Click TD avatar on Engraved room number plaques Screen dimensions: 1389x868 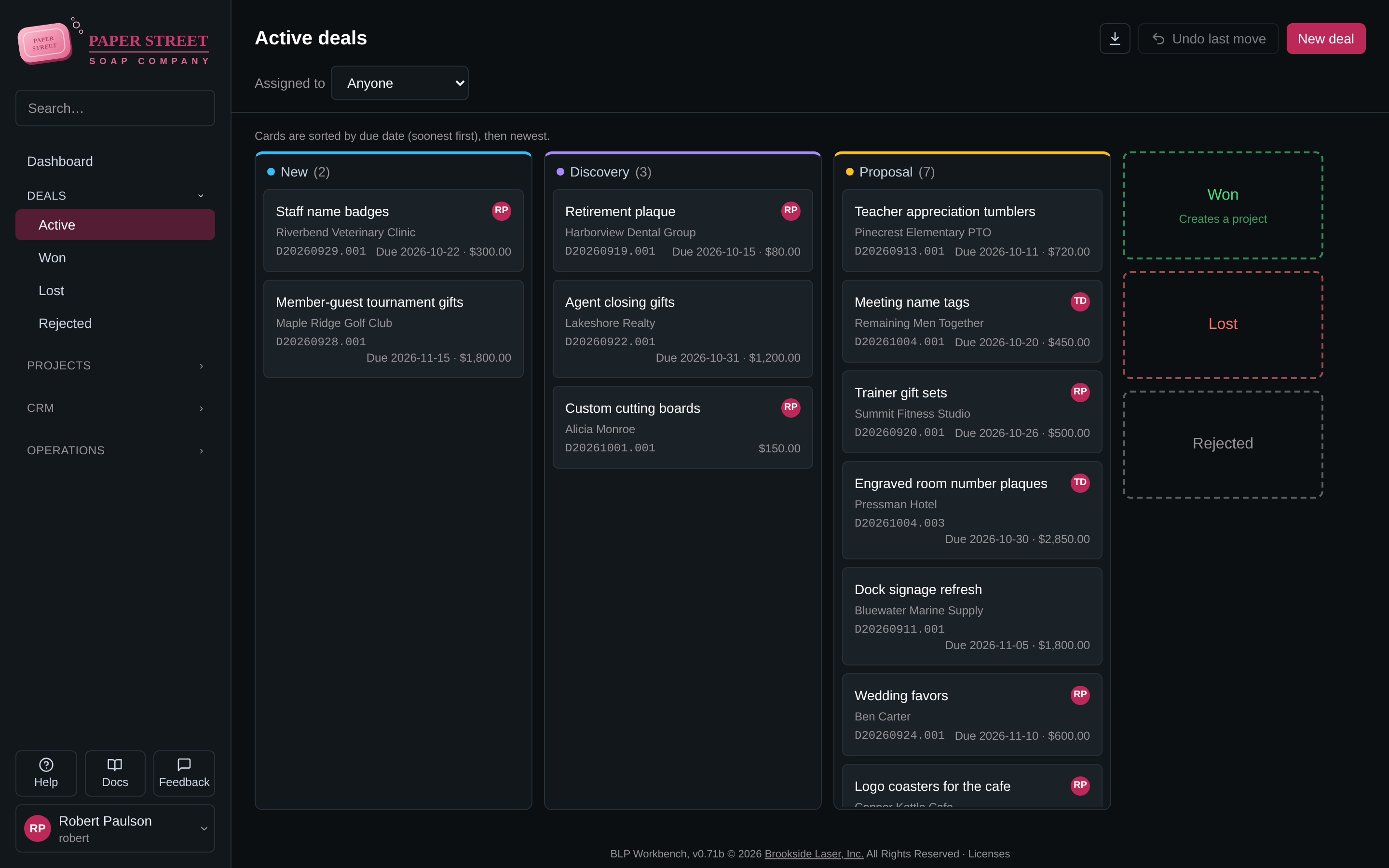click(x=1080, y=483)
